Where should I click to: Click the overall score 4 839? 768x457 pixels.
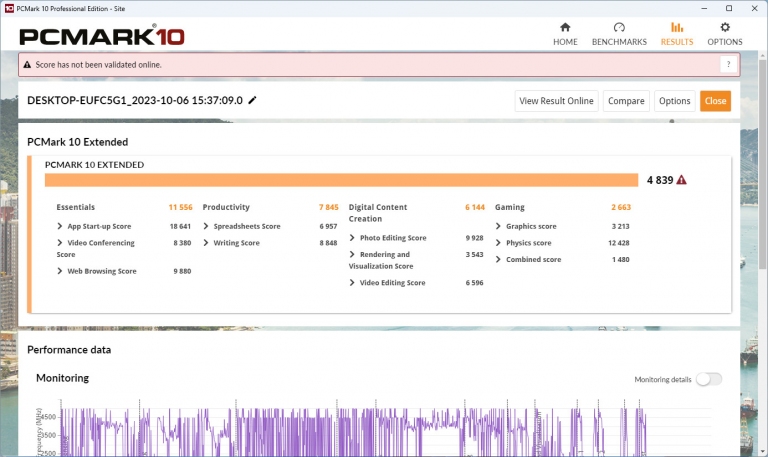[660, 180]
